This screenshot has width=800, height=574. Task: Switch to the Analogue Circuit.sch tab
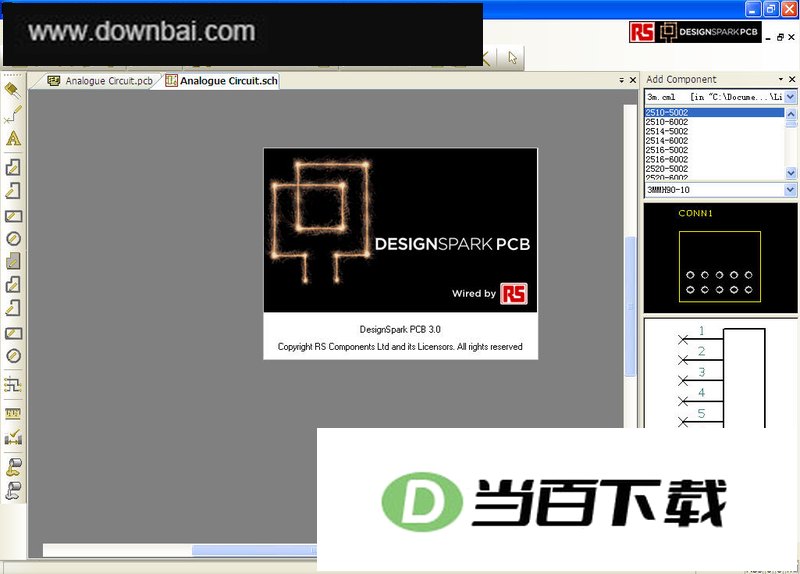click(221, 81)
